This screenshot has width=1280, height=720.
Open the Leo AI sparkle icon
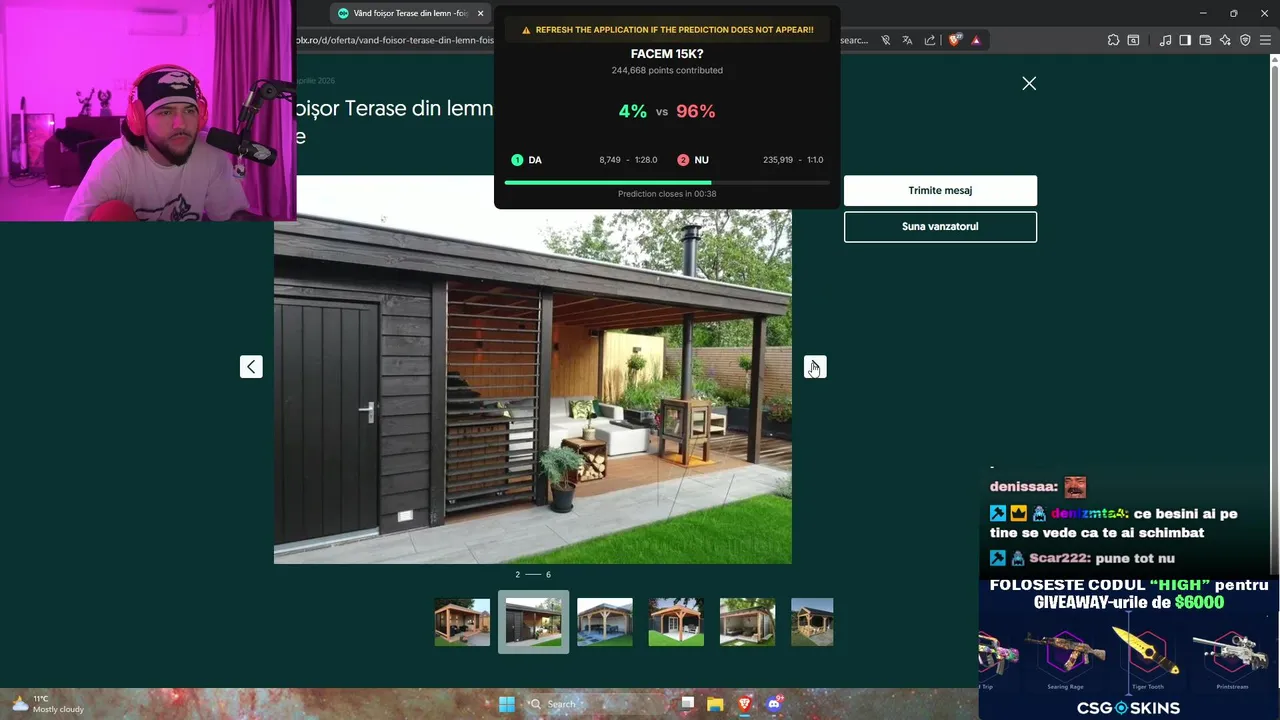1225,40
